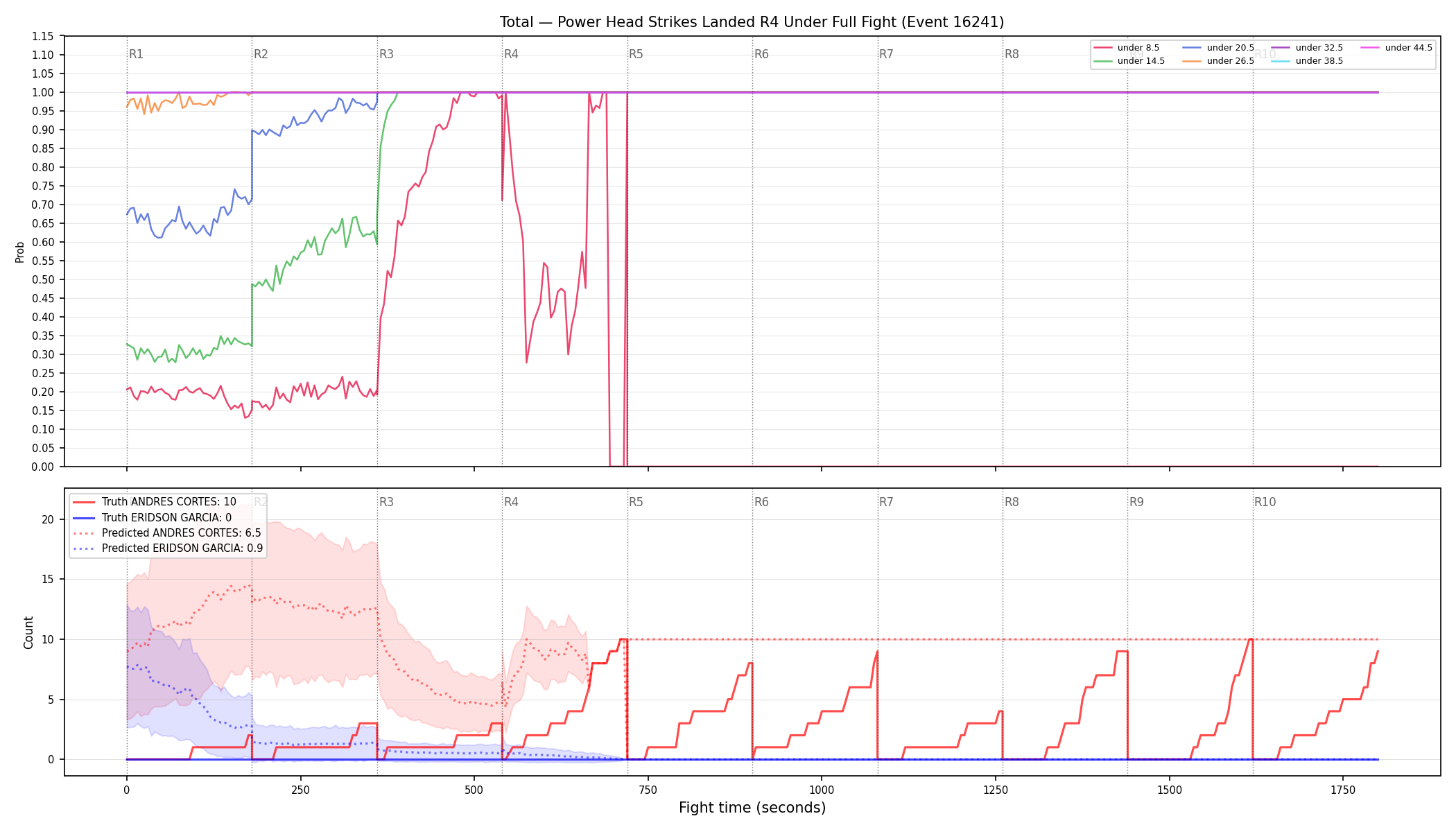Click green line swatch beside 'under 14.5'
The width and height of the screenshot is (1456, 832).
tap(1103, 61)
